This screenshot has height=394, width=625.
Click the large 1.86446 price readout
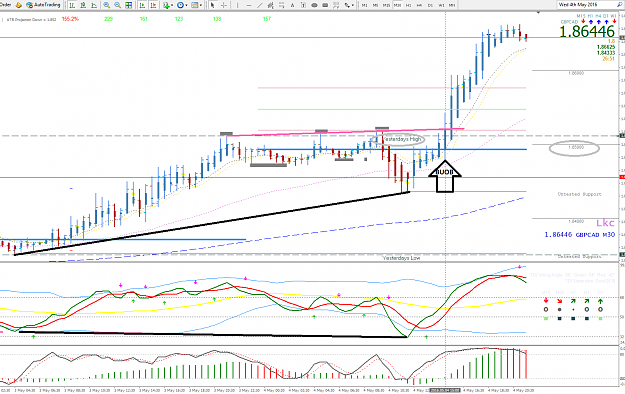(587, 32)
